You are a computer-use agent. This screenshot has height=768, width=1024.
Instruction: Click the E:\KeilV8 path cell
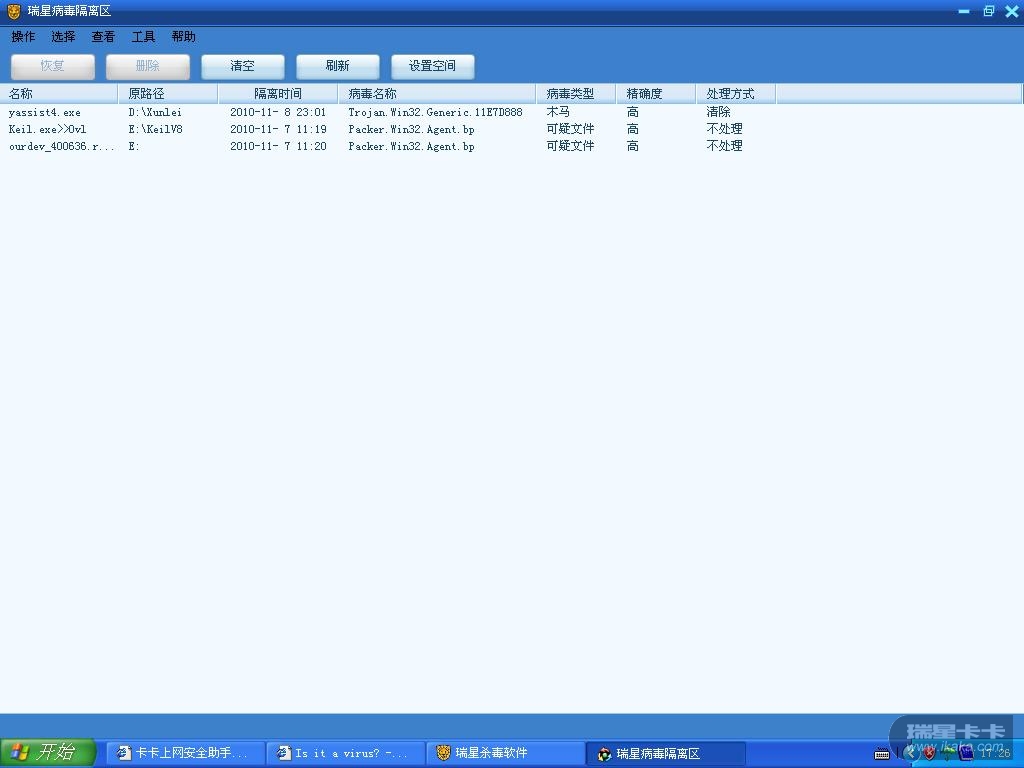[155, 129]
